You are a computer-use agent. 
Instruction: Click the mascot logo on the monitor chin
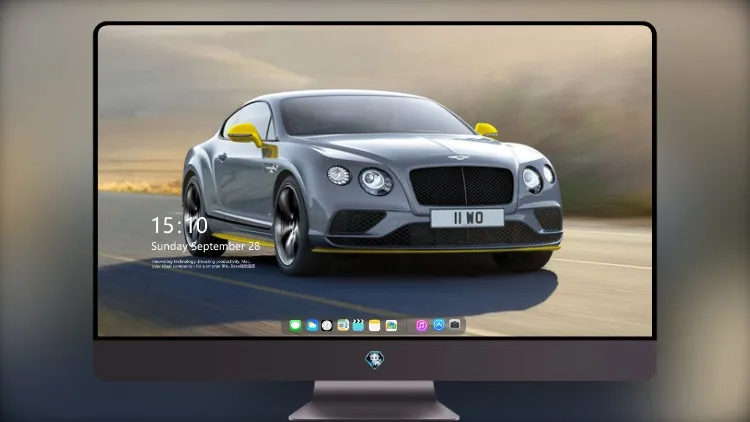pos(375,360)
